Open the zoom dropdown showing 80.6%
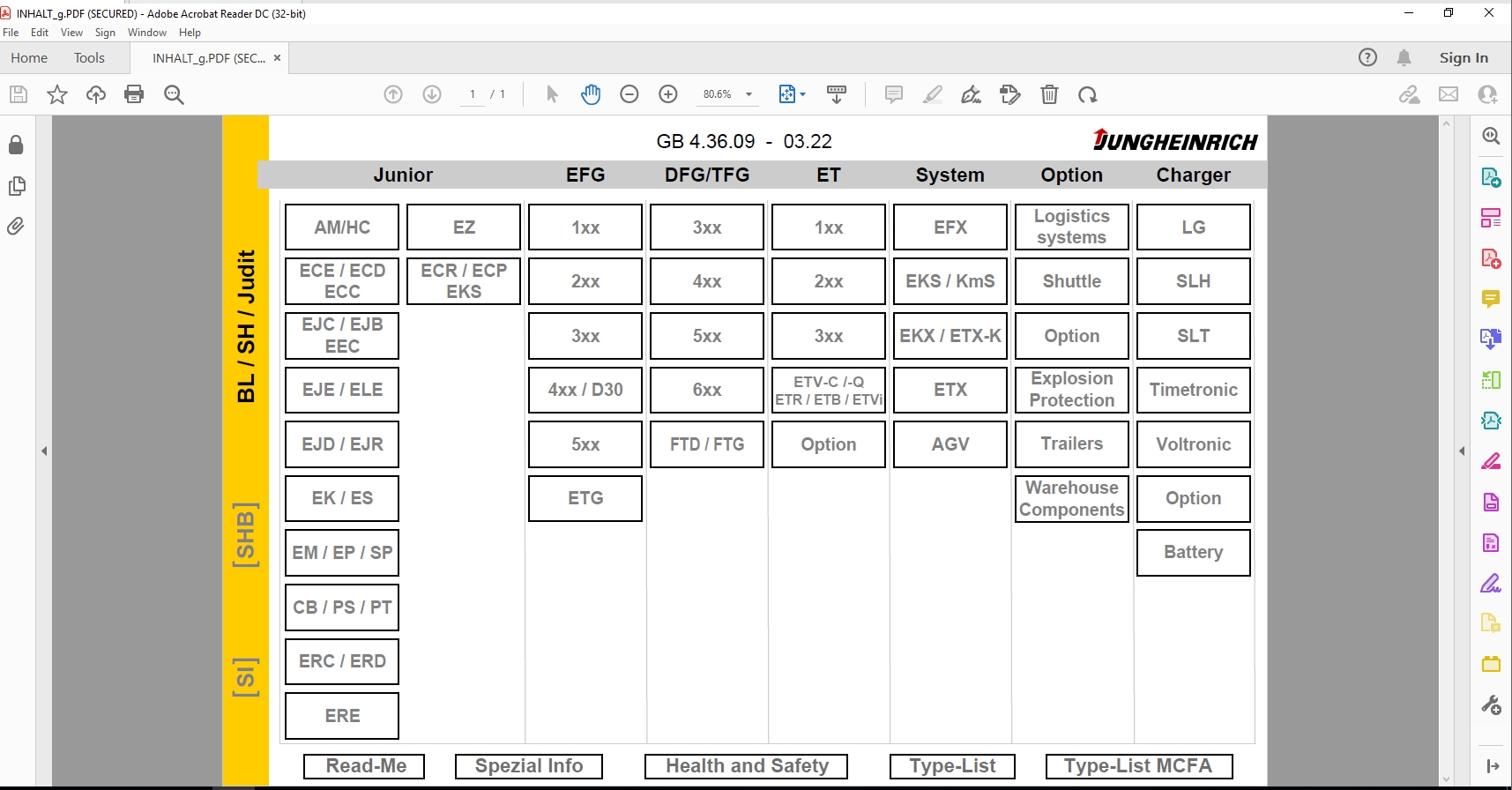This screenshot has width=1512, height=790. (x=727, y=94)
